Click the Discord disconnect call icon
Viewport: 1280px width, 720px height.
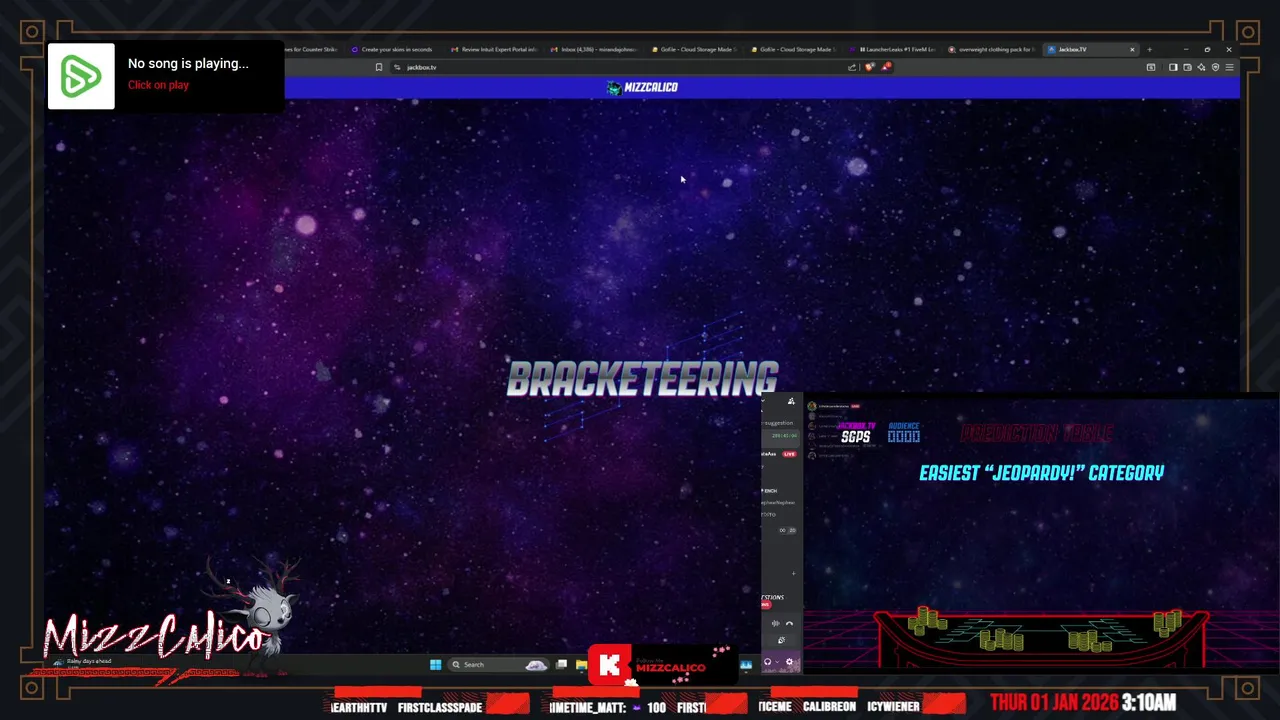point(789,623)
